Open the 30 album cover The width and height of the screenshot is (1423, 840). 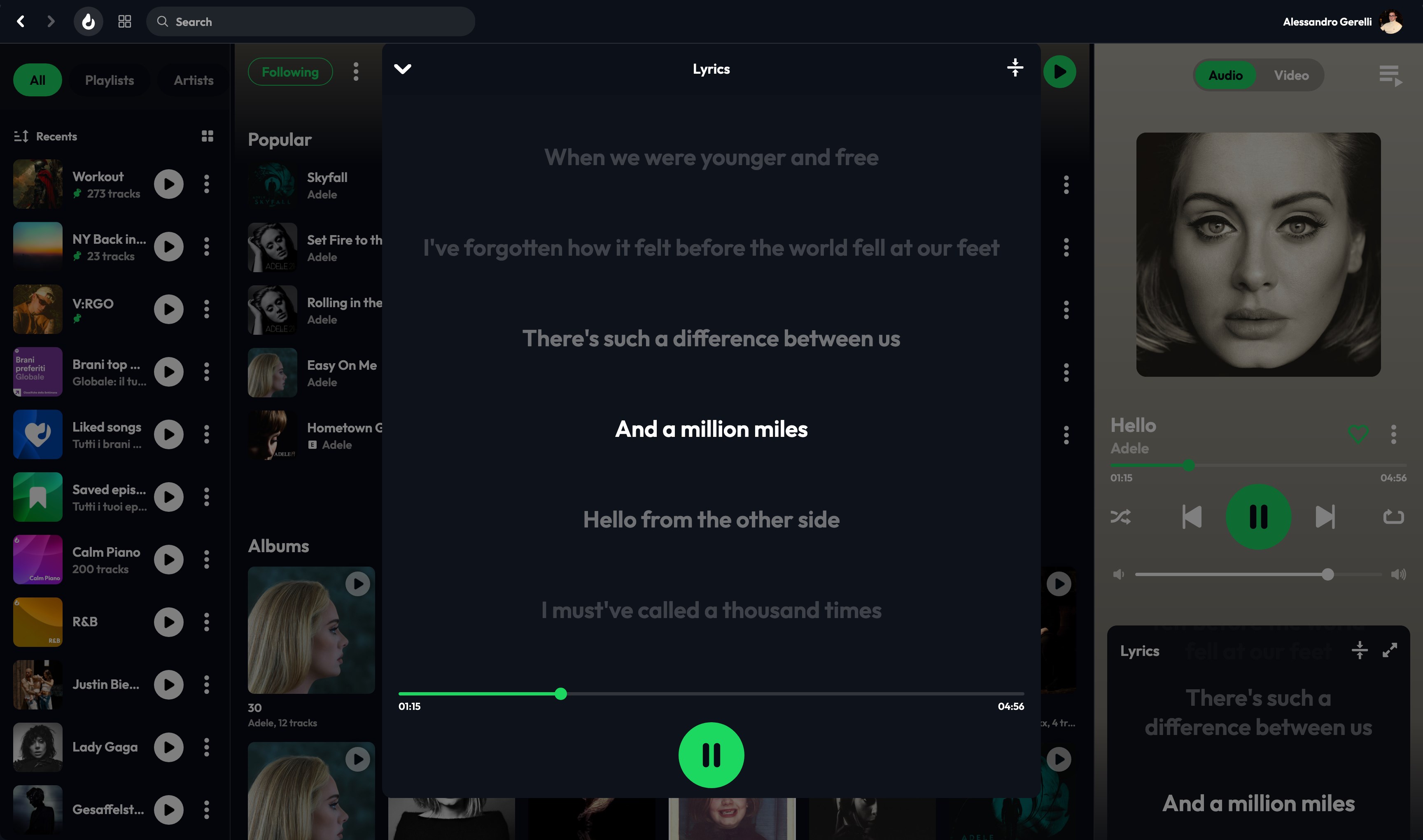coord(311,630)
